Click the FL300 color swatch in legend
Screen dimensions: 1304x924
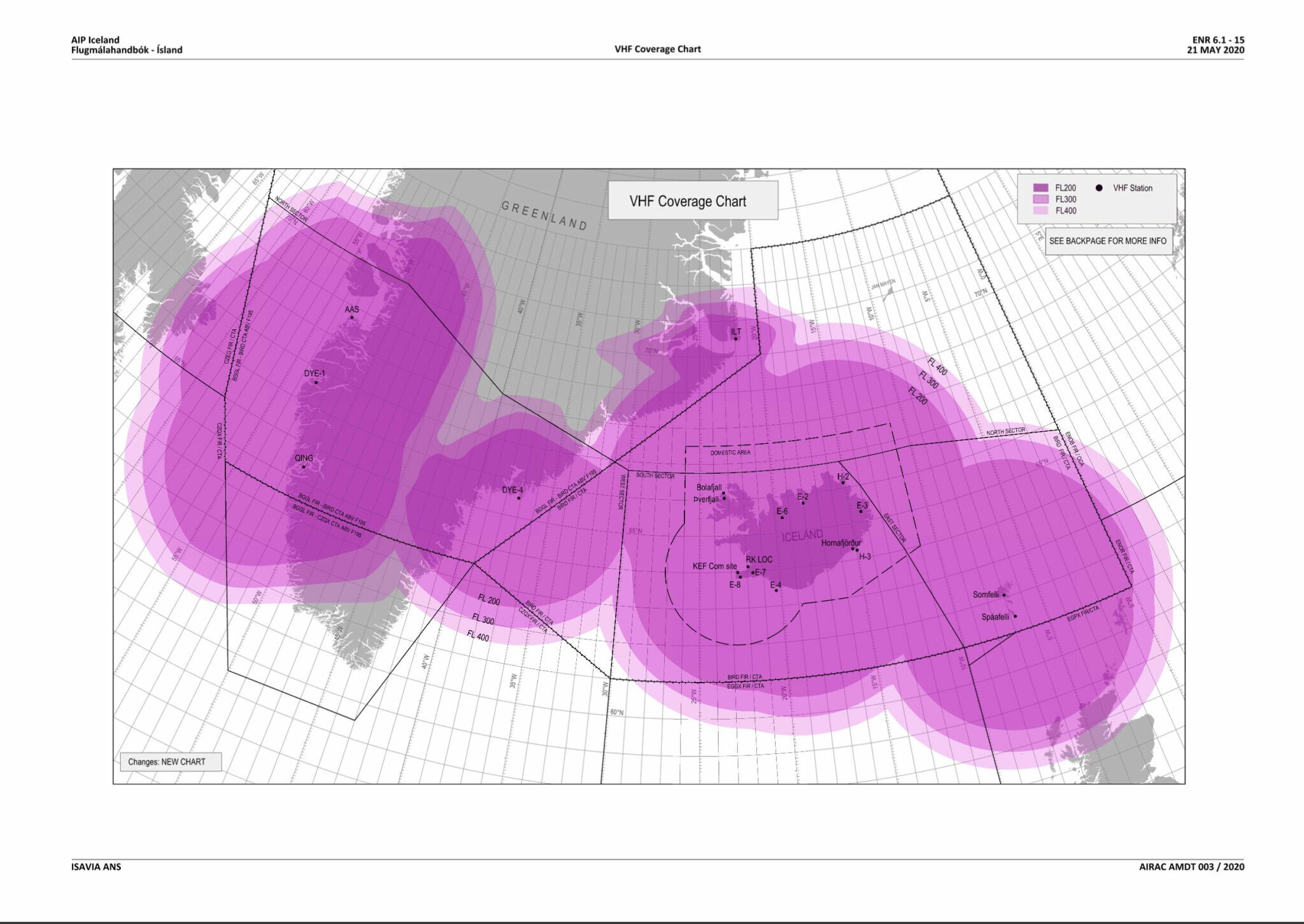(1040, 199)
